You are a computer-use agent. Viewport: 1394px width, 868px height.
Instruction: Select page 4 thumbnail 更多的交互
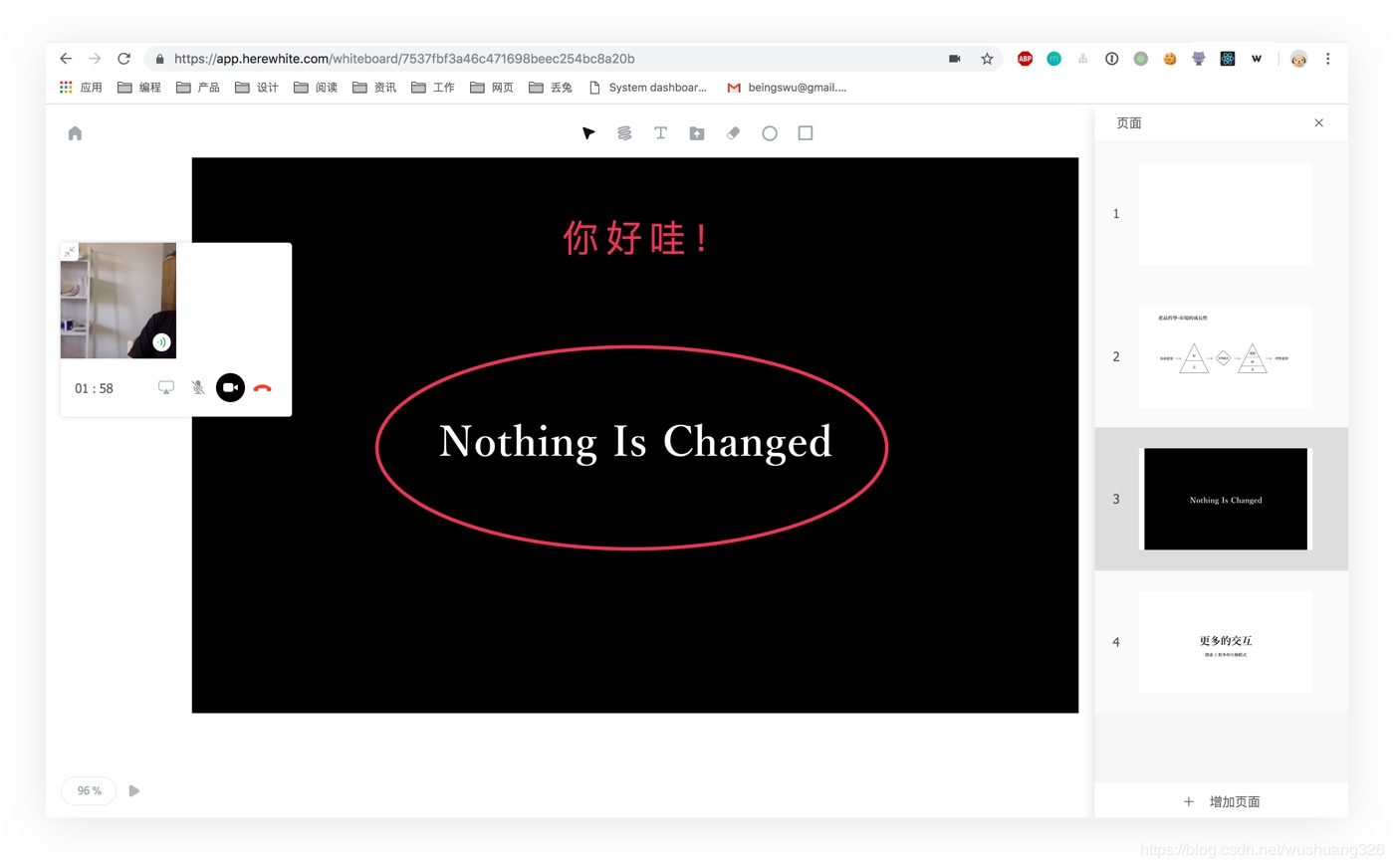click(1225, 641)
